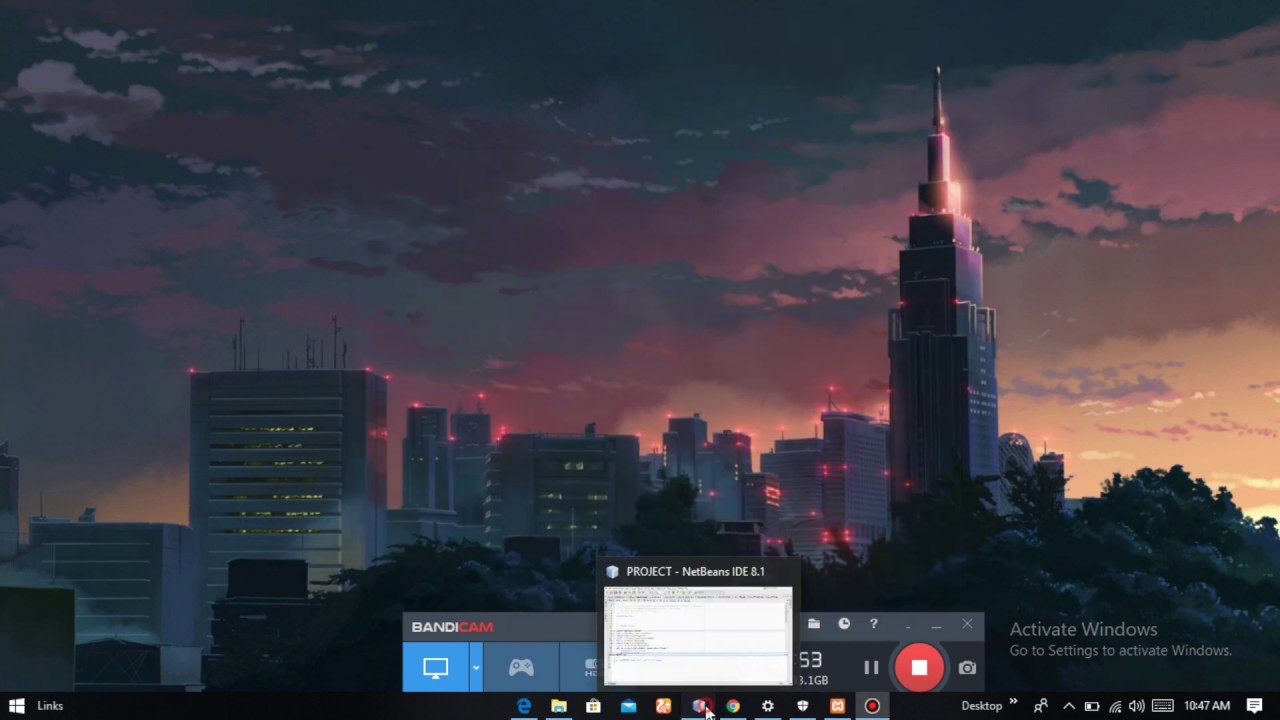
Task: Click the Desktop toolbar label
Action: pos(981,706)
